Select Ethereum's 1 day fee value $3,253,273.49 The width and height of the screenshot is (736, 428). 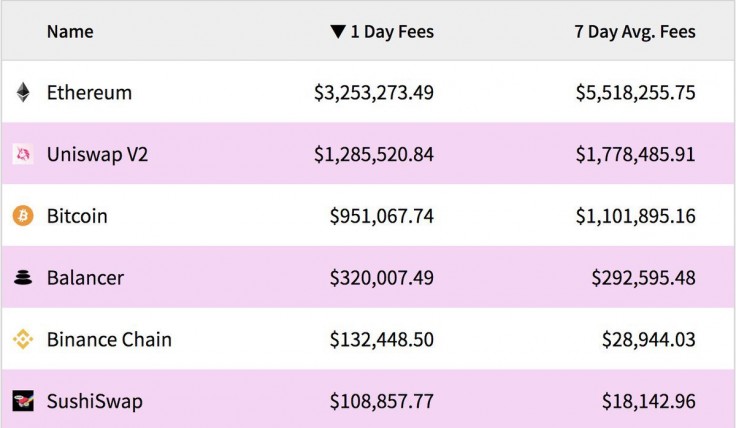click(374, 93)
